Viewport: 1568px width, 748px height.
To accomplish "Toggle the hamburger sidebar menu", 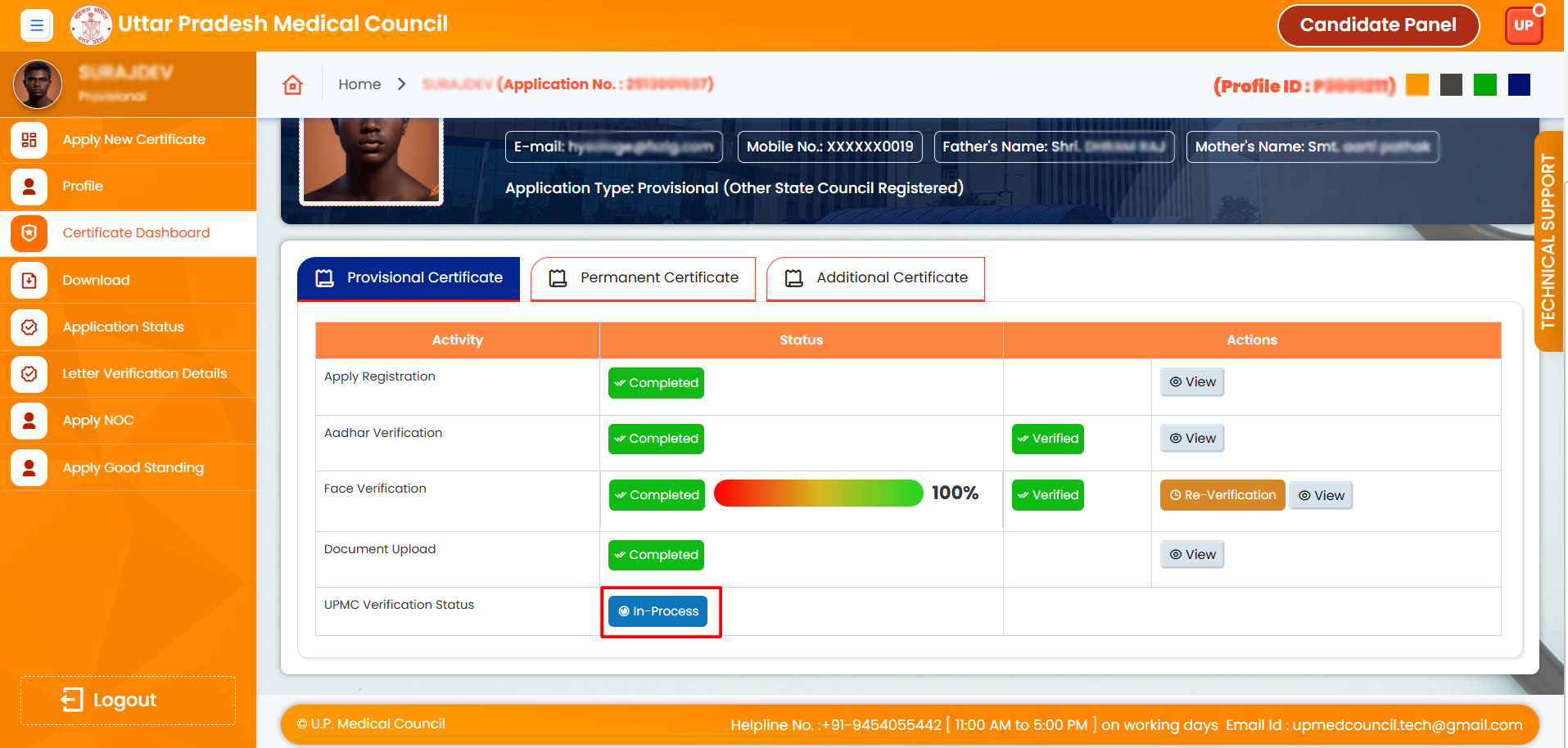I will coord(36,25).
